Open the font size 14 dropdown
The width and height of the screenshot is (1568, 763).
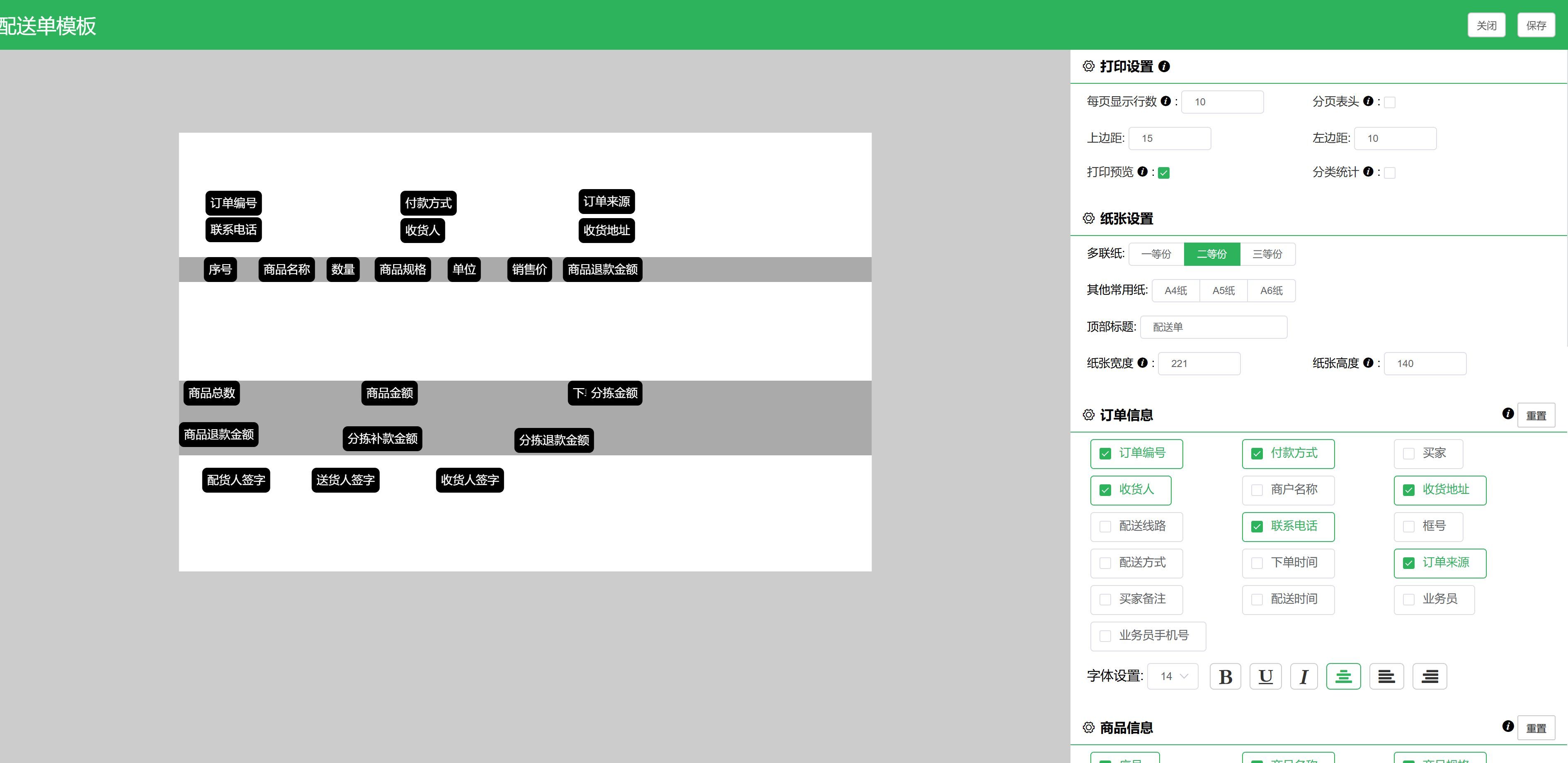(x=1173, y=676)
